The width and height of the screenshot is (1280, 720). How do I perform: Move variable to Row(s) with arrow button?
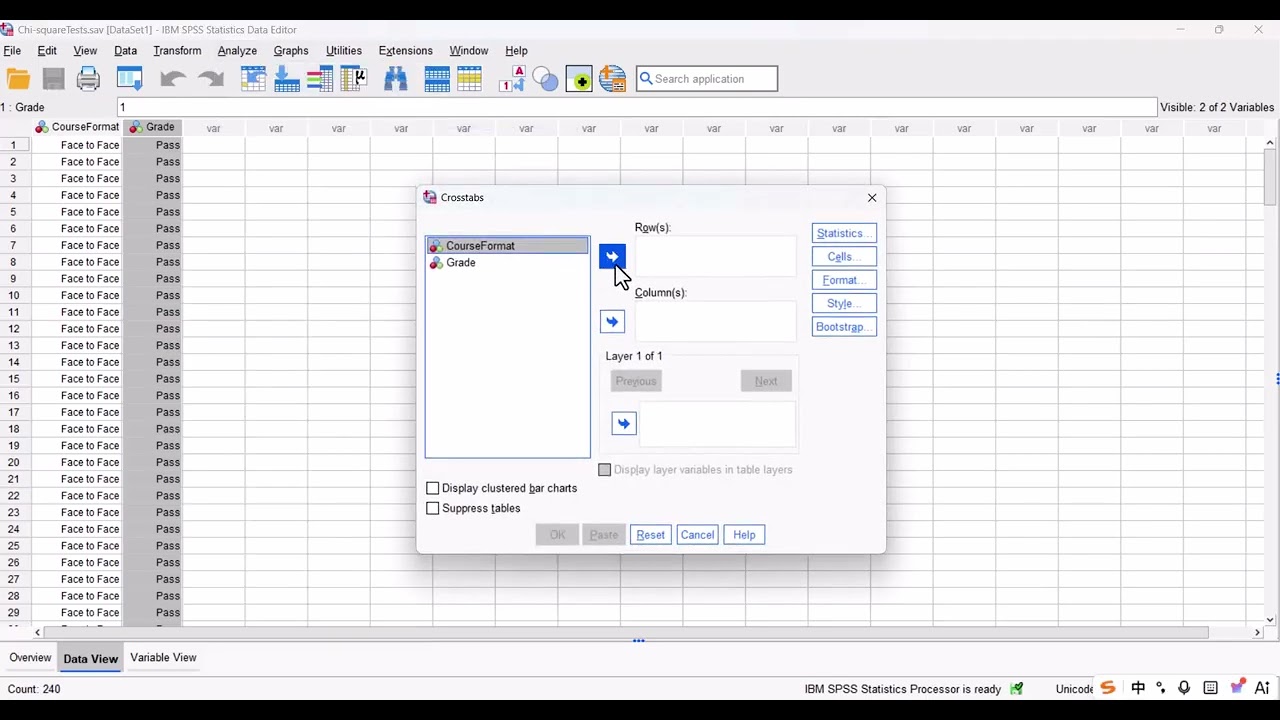coord(612,257)
